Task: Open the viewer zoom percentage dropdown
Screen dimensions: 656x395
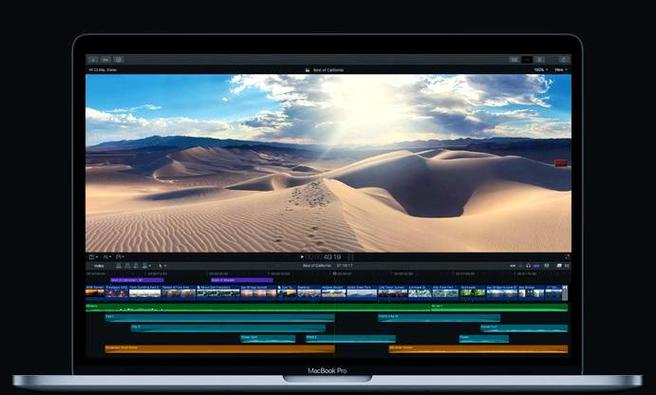Action: 541,70
